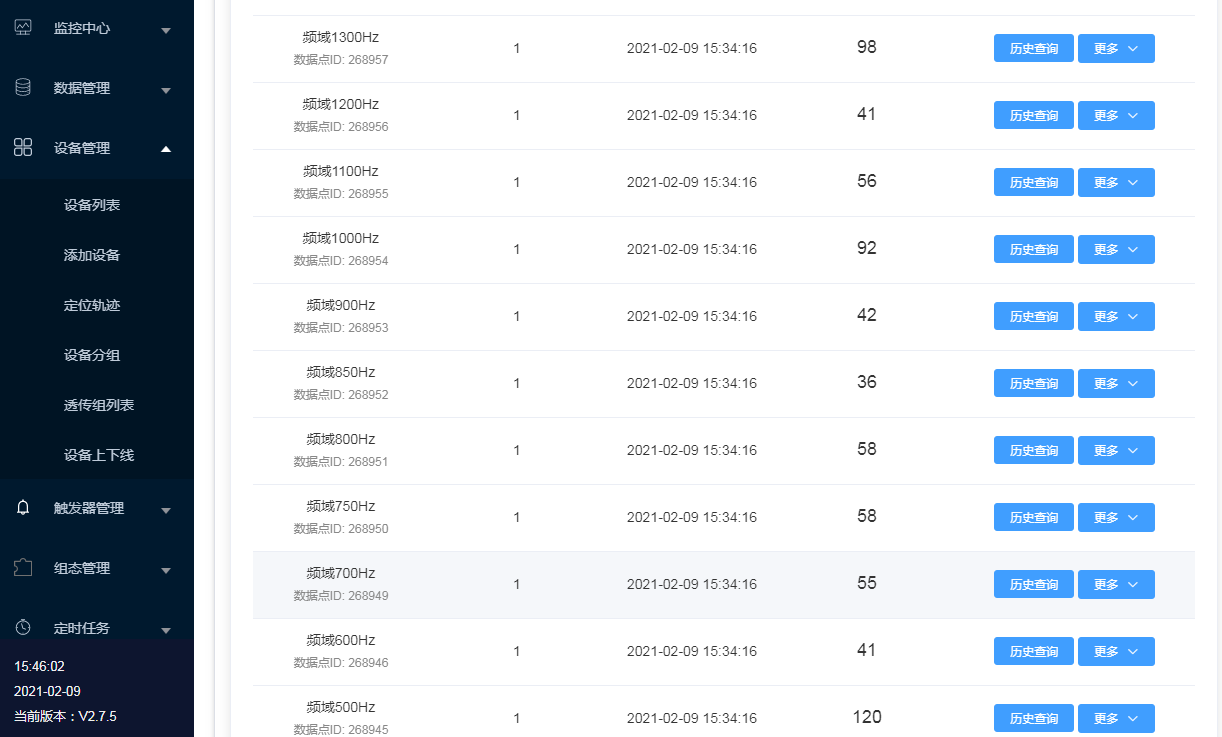The image size is (1222, 737).
Task: Click the trigger management bell icon
Action: [23, 508]
